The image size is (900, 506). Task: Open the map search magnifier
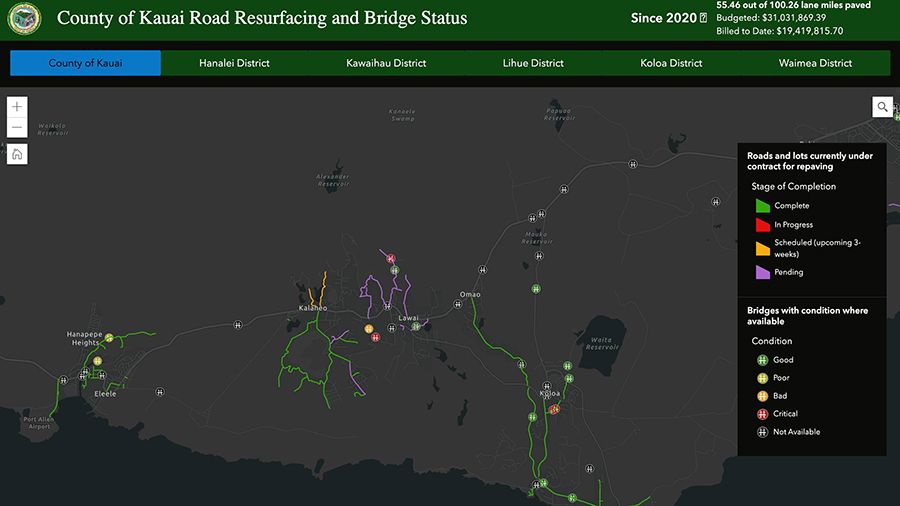point(882,107)
